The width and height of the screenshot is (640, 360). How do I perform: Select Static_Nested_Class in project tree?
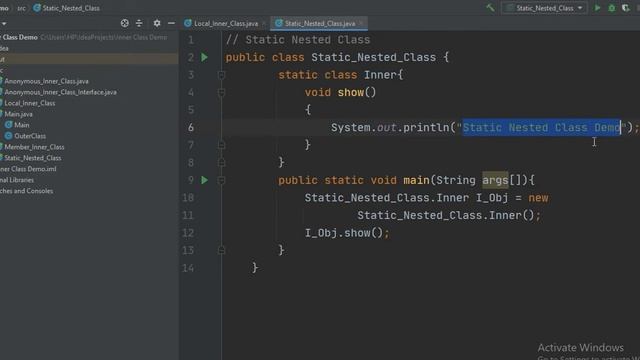(x=32, y=158)
